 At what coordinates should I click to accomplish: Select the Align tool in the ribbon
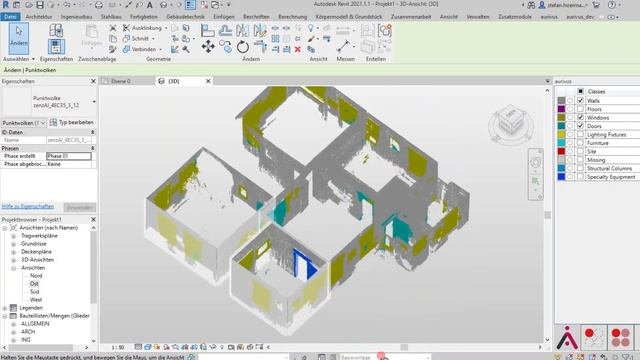tap(208, 31)
